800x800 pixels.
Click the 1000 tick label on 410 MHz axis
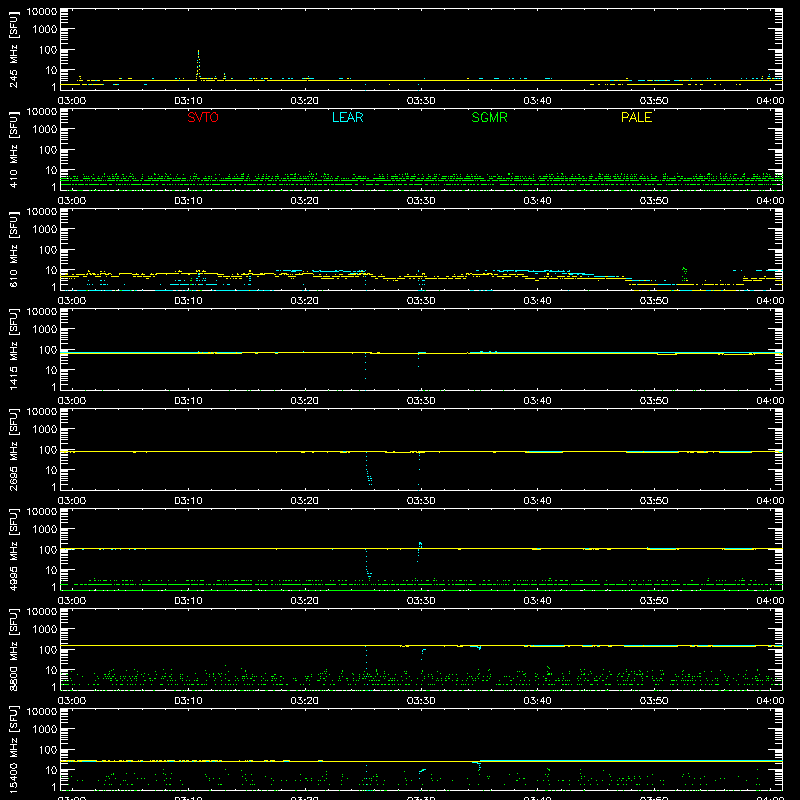pyautogui.click(x=45, y=130)
